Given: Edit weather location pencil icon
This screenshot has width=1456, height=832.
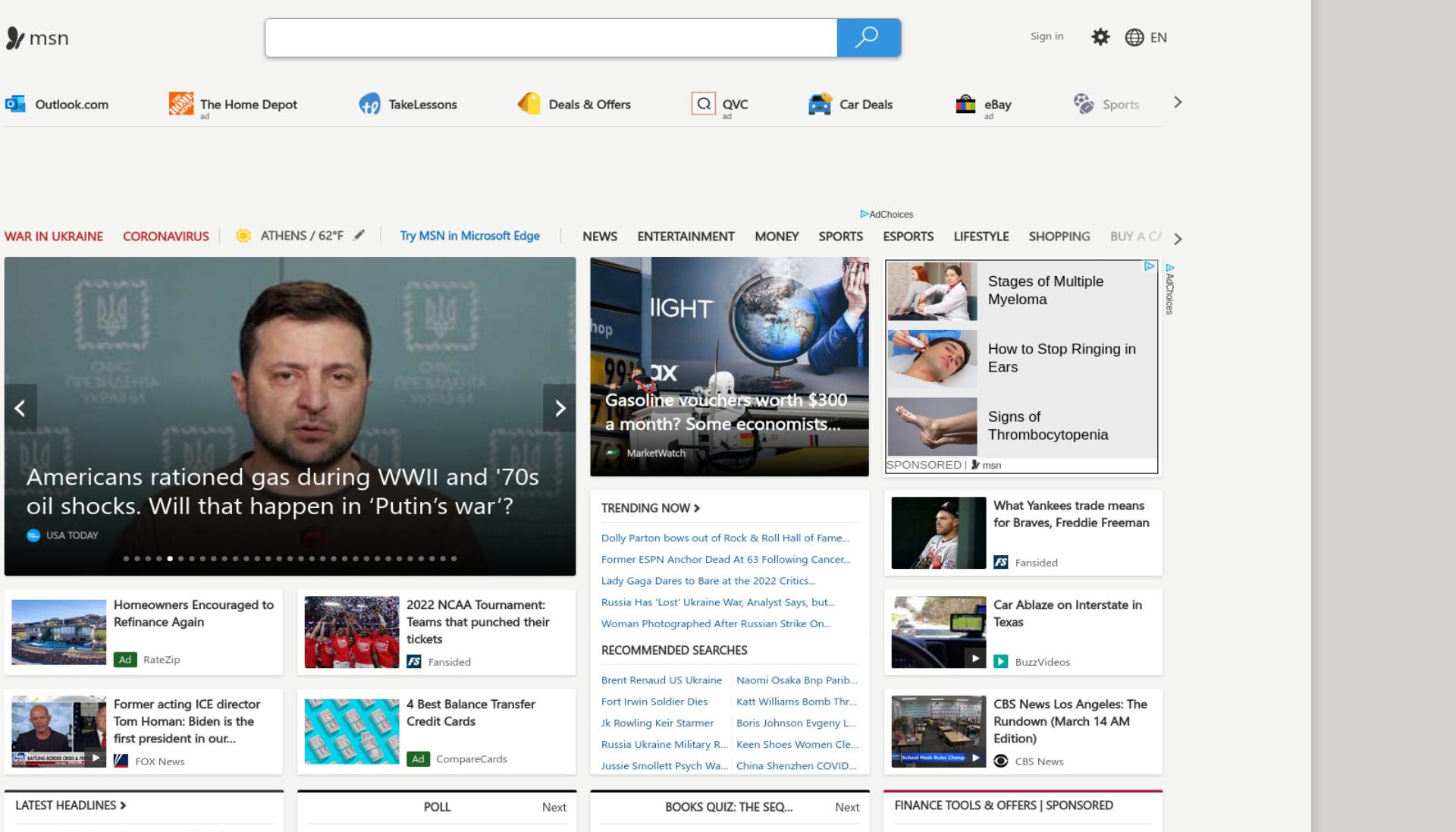Looking at the screenshot, I should [359, 235].
